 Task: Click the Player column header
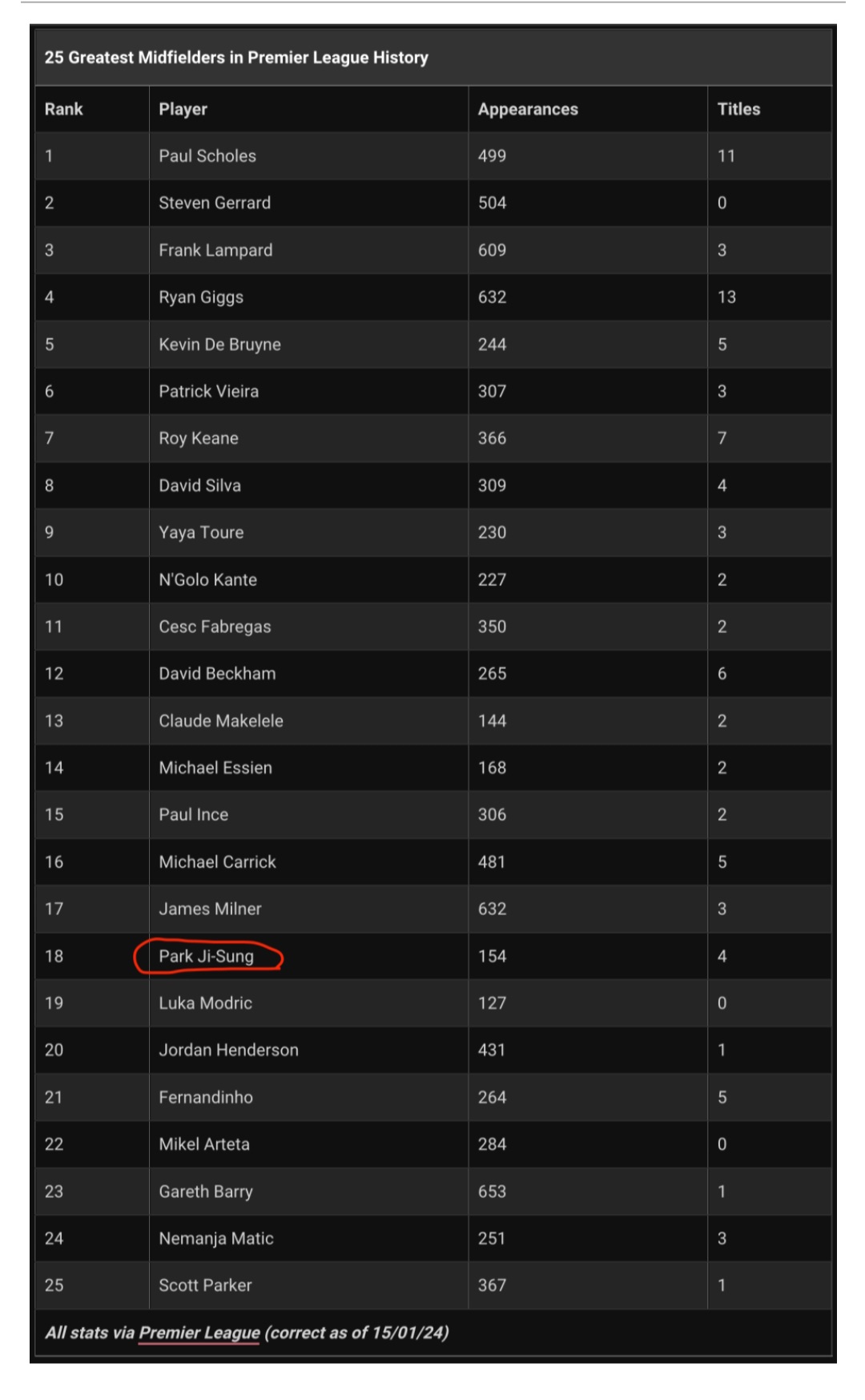pyautogui.click(x=183, y=109)
